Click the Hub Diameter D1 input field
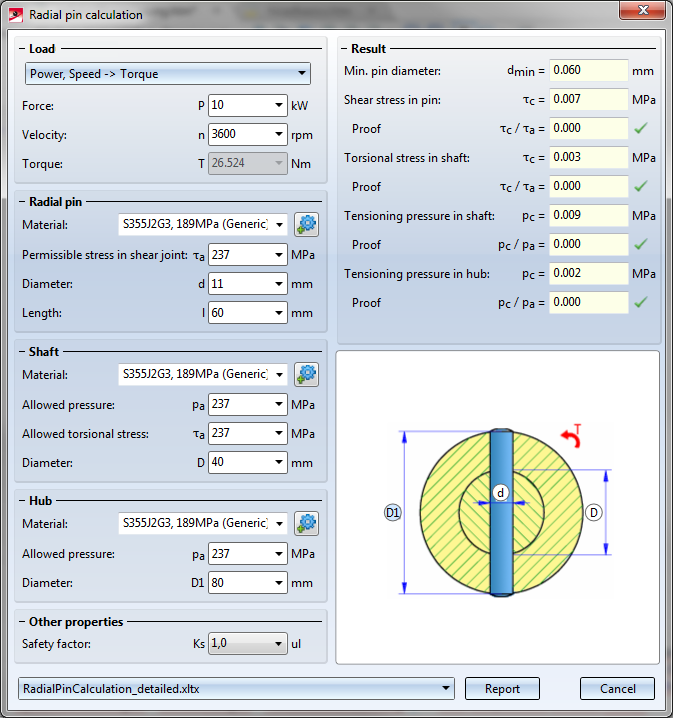 pyautogui.click(x=238, y=583)
